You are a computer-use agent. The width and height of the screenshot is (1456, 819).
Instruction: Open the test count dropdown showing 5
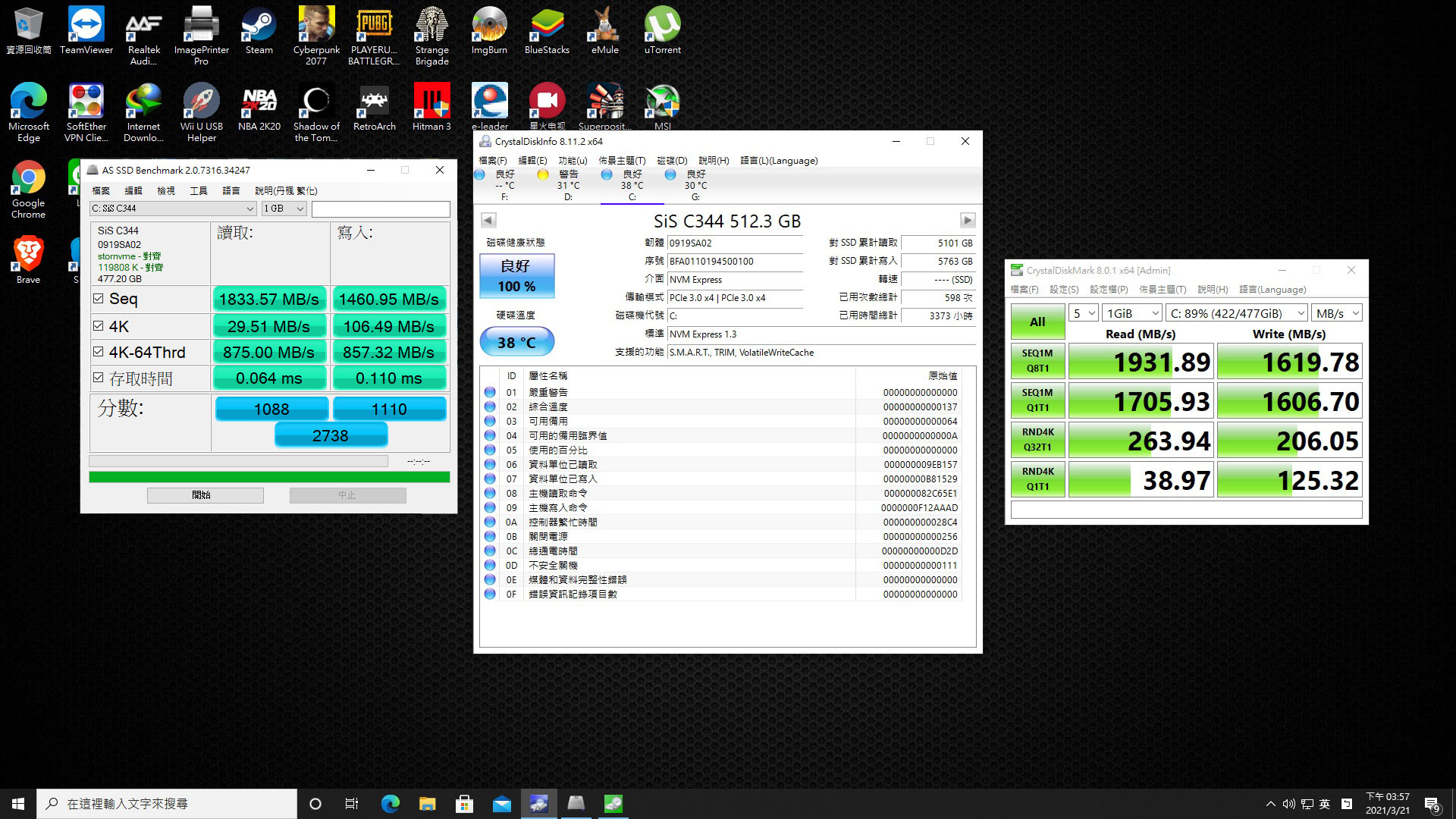tap(1083, 313)
